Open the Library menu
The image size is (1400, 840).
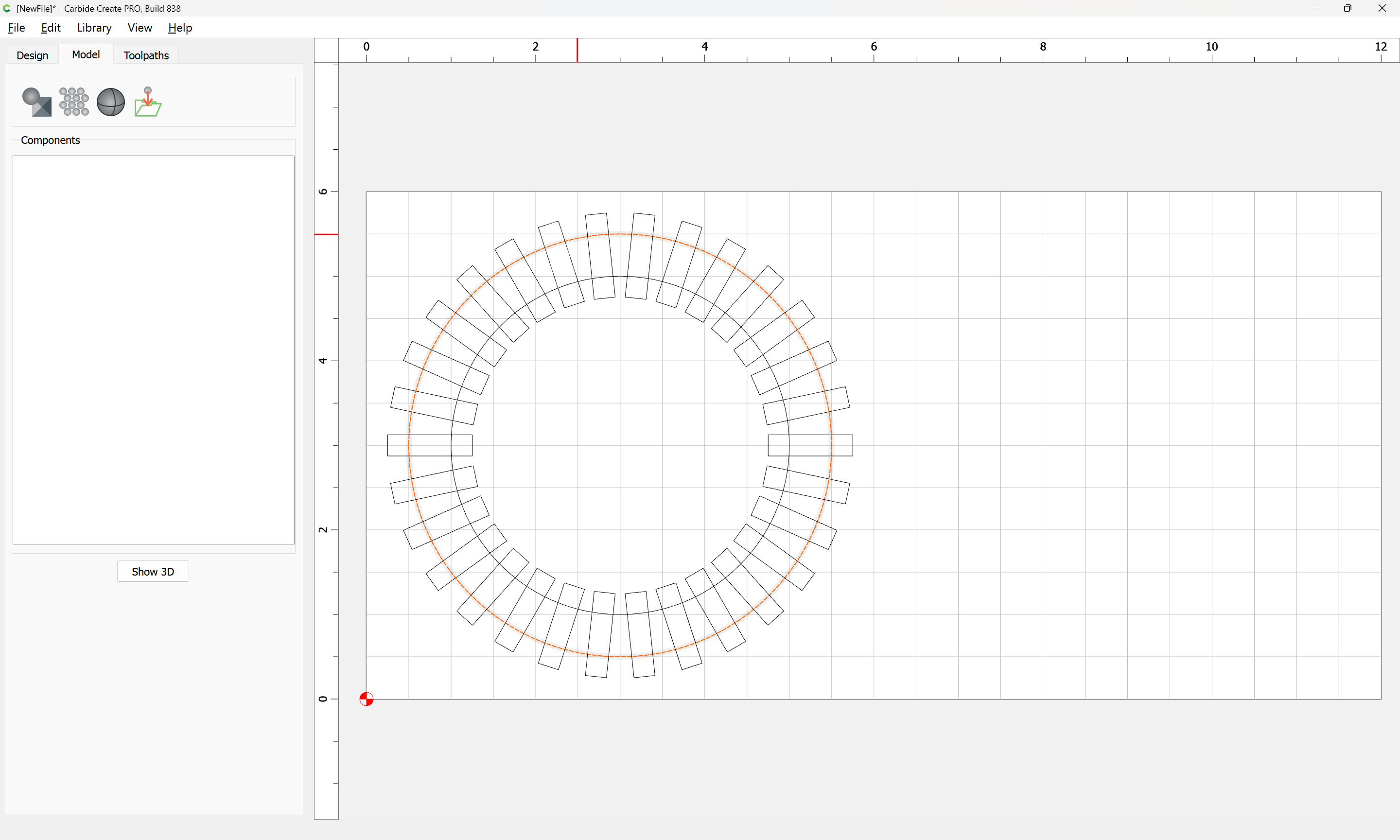[x=94, y=28]
